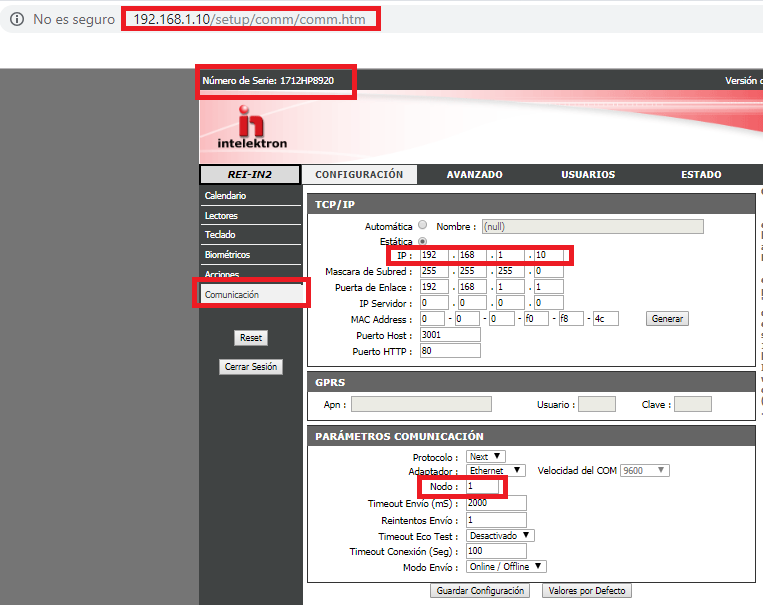Go to the ESTADO tab
The height and width of the screenshot is (605, 763).
(701, 174)
